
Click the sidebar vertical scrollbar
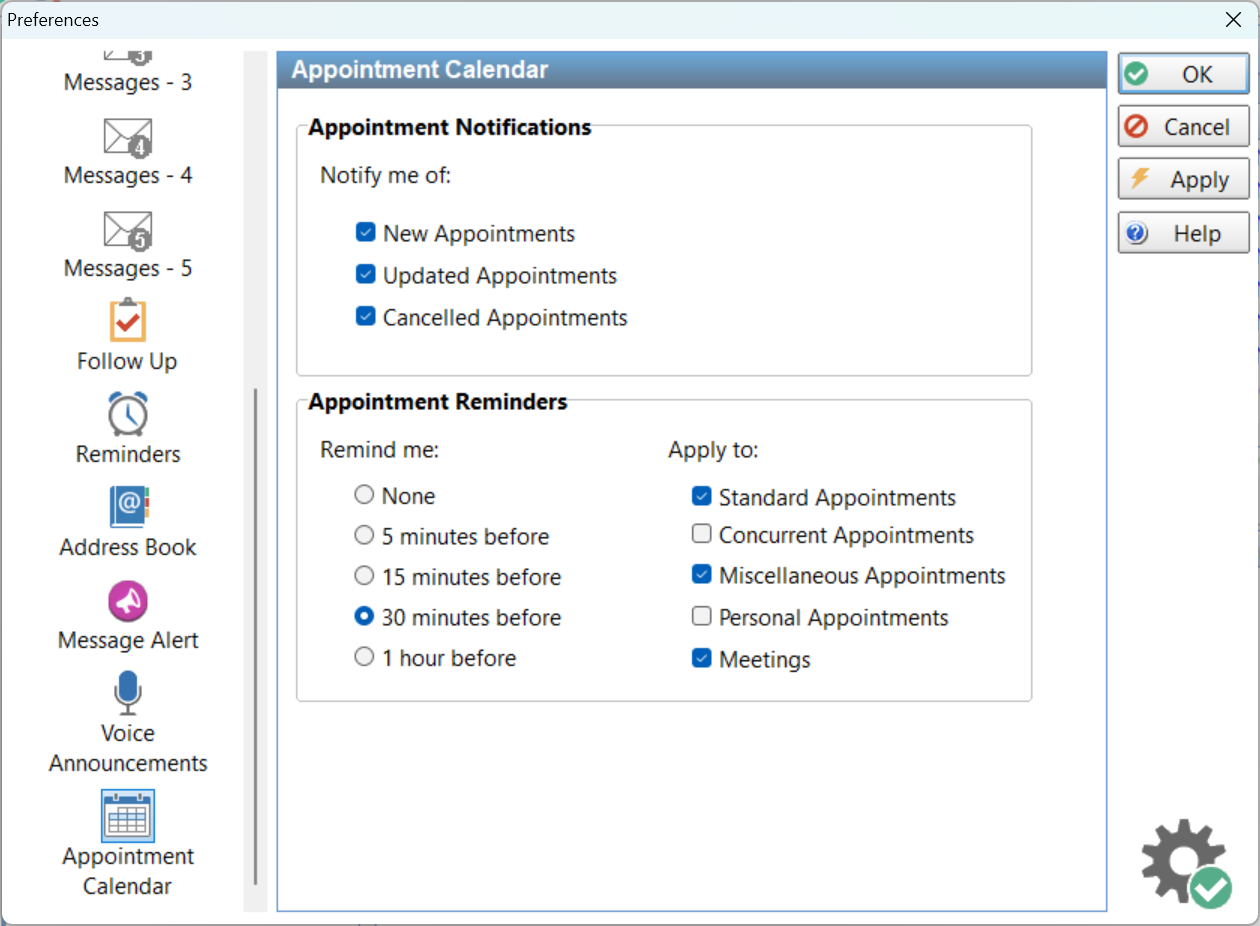(x=256, y=636)
